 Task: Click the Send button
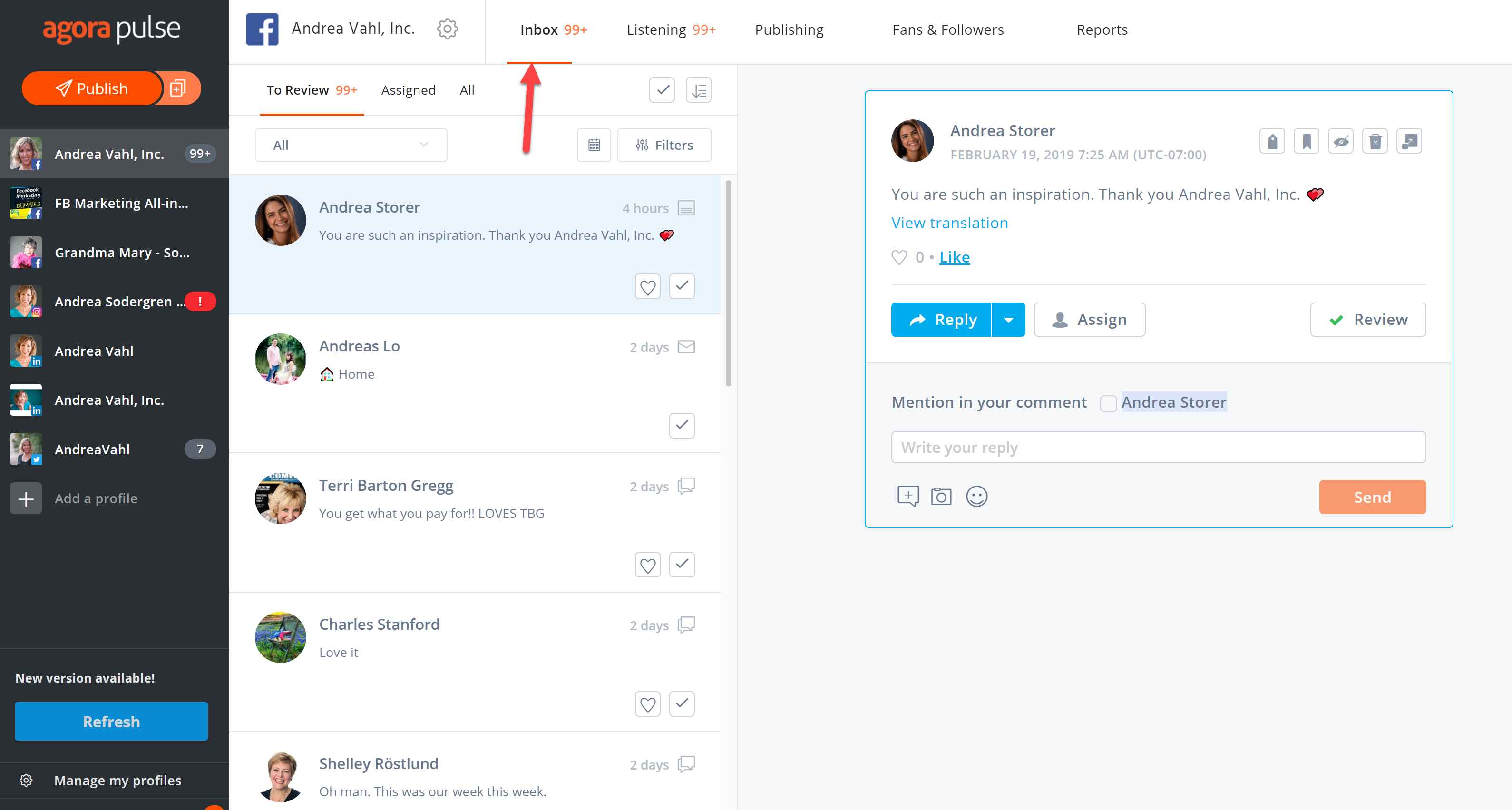click(x=1372, y=497)
